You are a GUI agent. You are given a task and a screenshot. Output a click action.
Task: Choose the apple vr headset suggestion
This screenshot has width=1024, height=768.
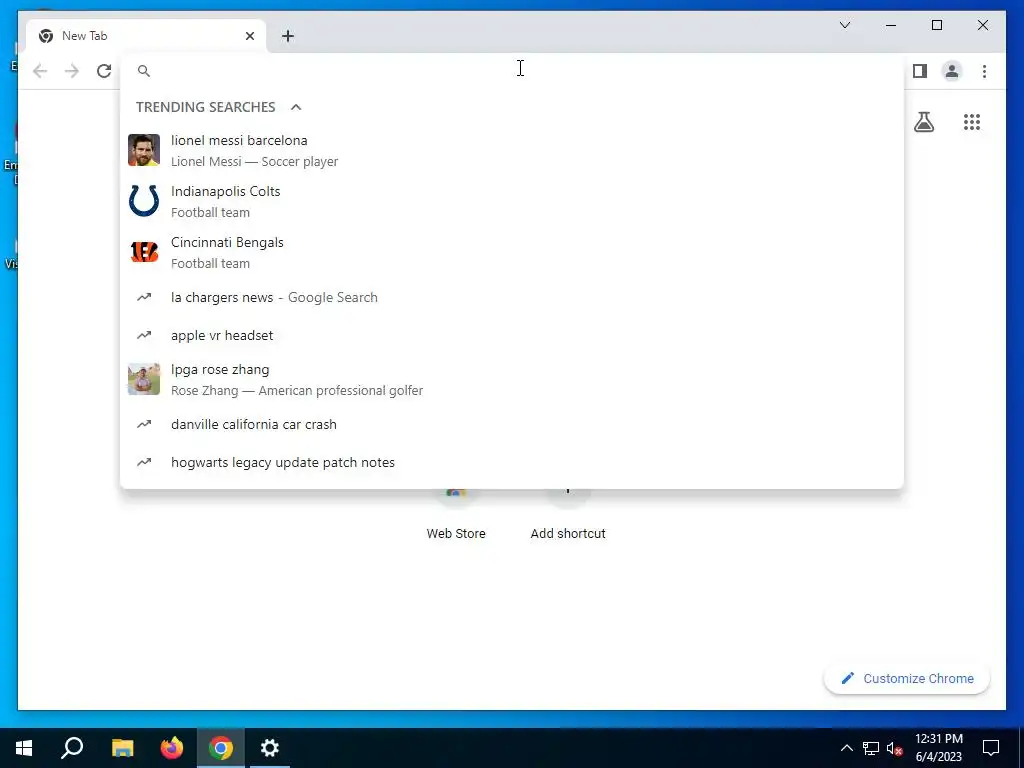tap(512, 335)
